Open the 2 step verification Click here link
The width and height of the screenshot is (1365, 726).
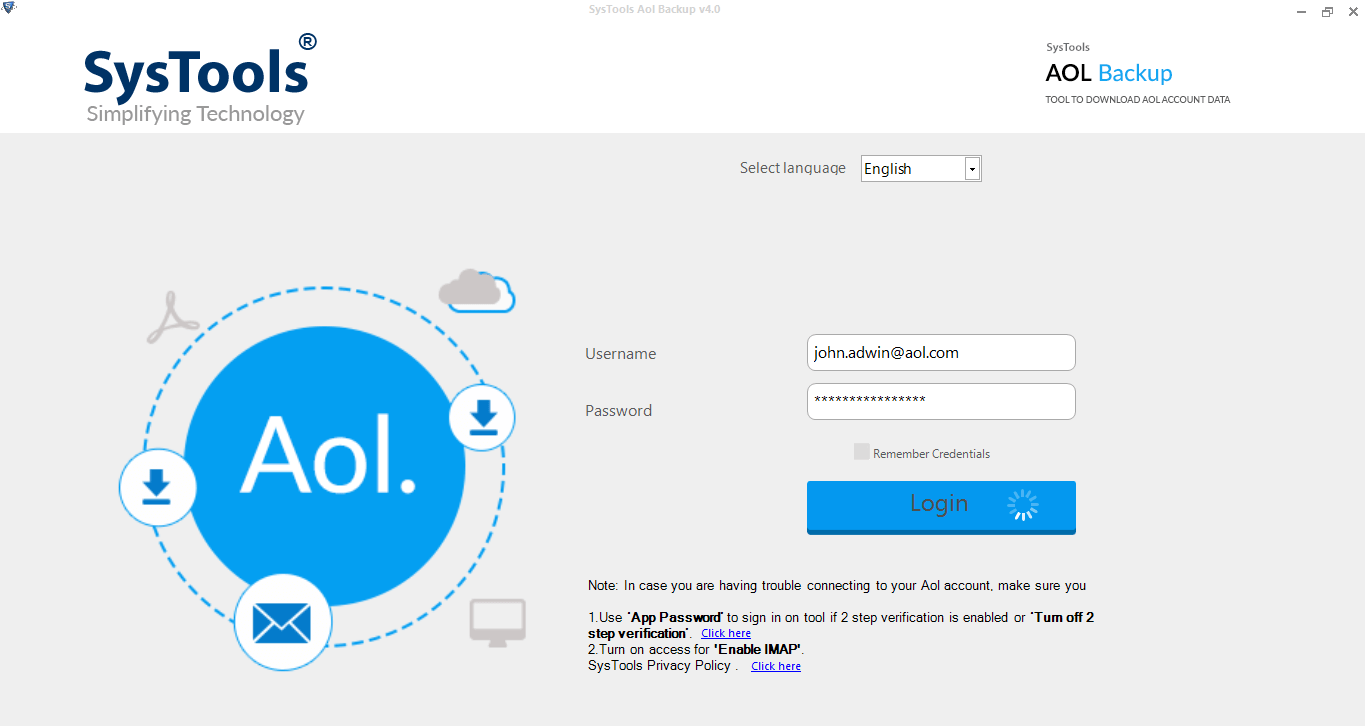click(x=725, y=632)
